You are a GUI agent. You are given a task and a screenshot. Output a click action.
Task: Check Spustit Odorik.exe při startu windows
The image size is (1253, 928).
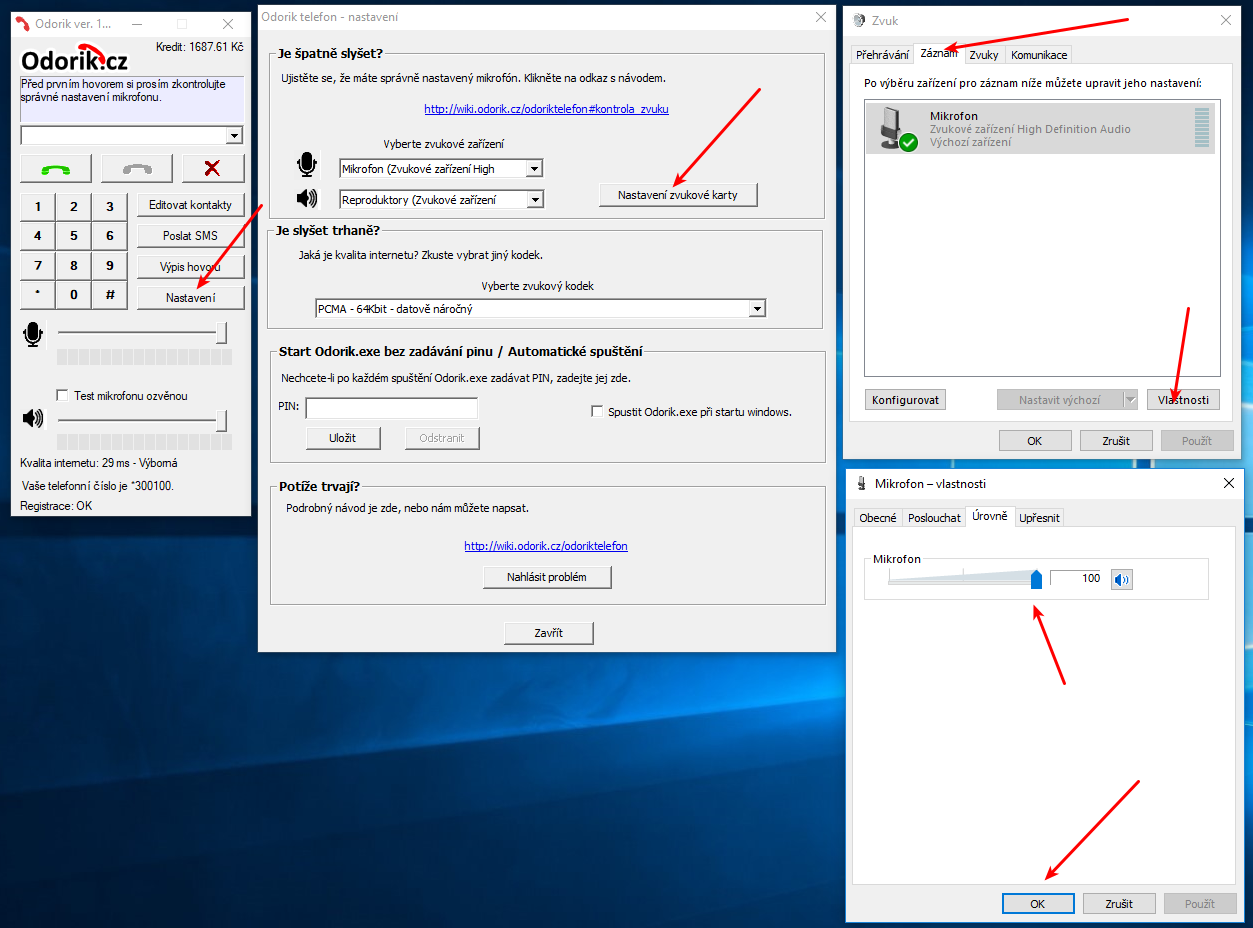click(x=597, y=411)
